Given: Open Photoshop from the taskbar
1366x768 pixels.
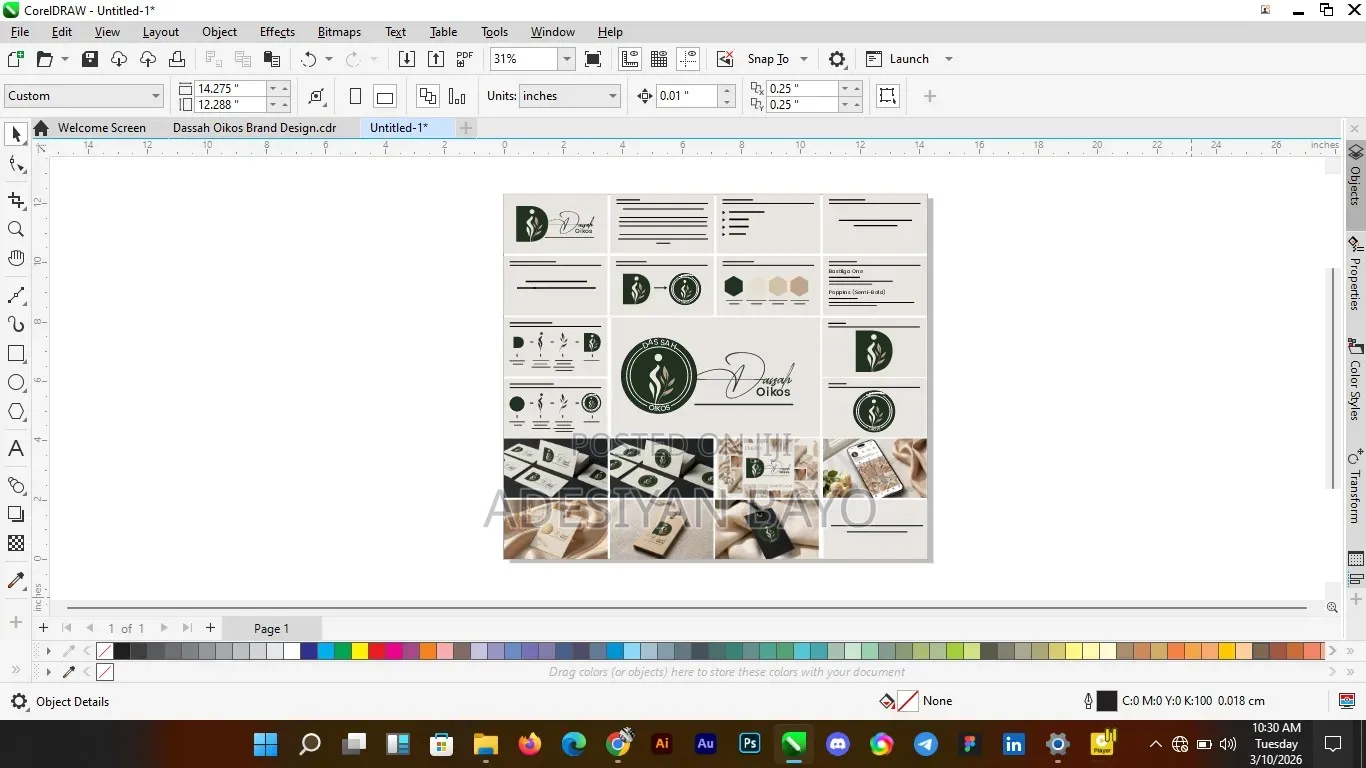Looking at the screenshot, I should coord(750,744).
